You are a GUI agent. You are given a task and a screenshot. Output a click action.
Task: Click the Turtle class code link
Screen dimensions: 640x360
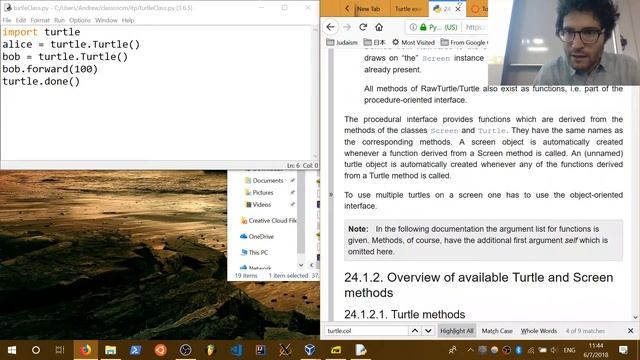point(492,131)
